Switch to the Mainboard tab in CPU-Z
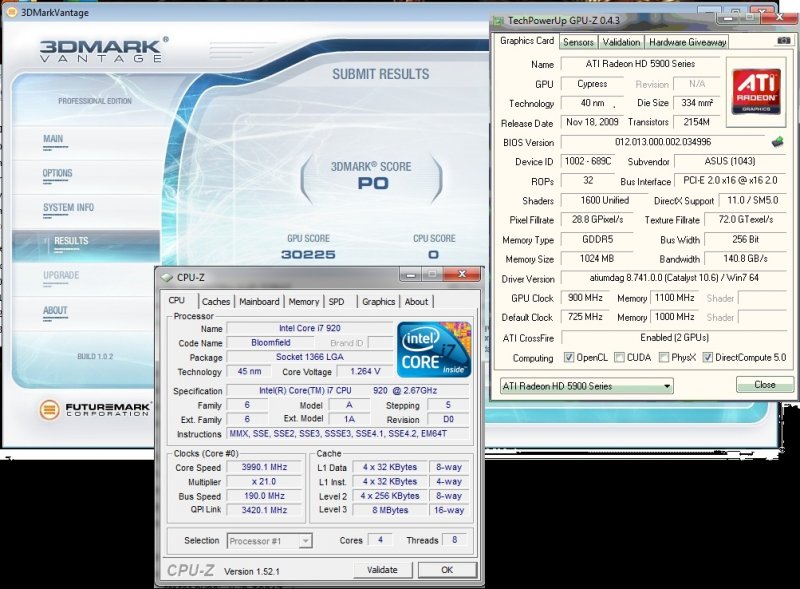This screenshot has width=800, height=589. tap(259, 302)
